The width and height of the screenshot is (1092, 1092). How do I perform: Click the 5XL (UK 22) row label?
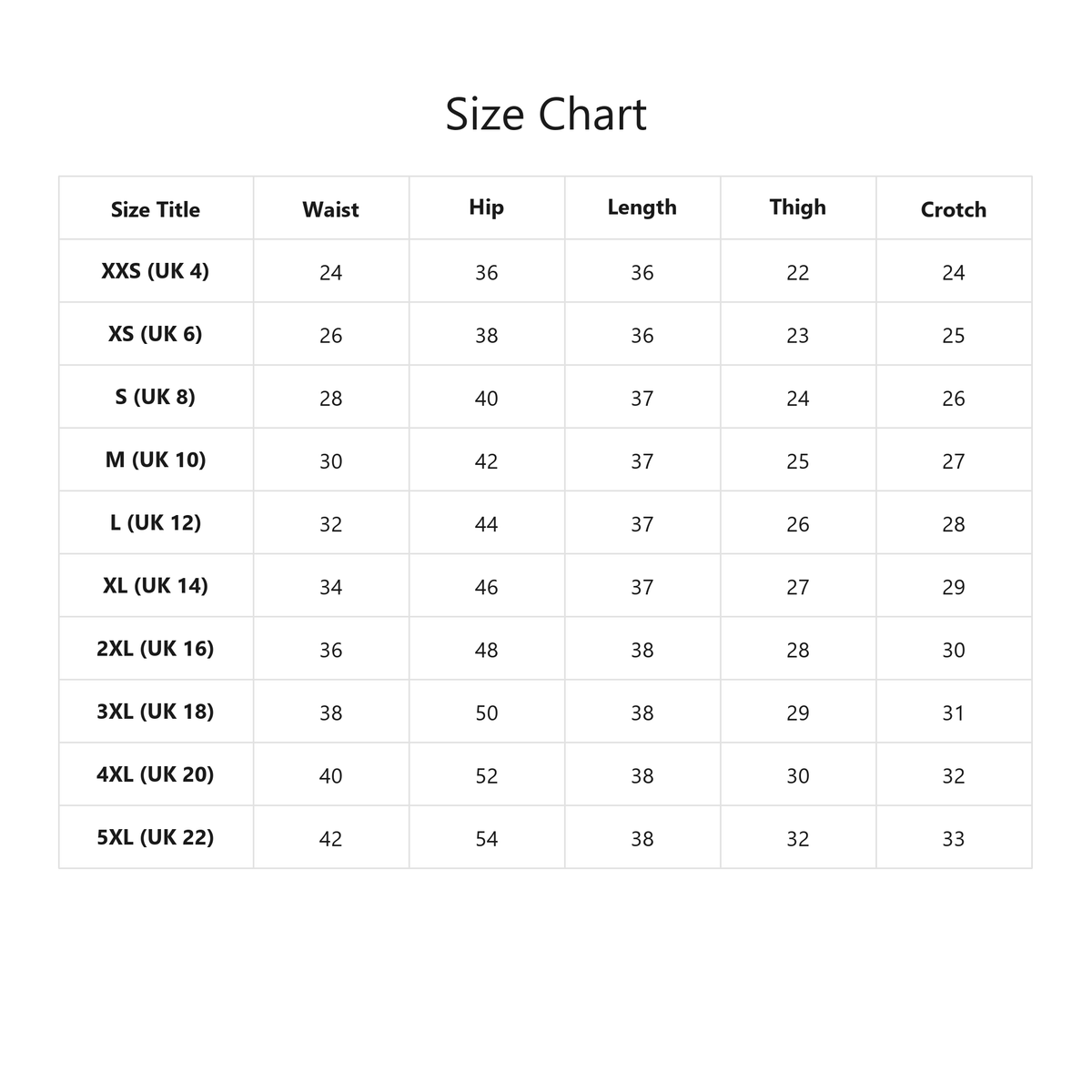coord(156,836)
